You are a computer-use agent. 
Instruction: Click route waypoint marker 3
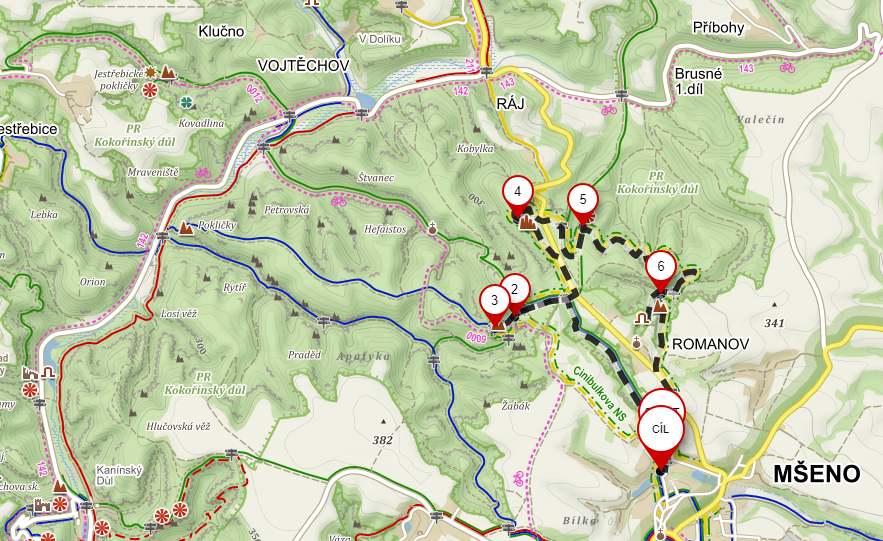coord(494,301)
